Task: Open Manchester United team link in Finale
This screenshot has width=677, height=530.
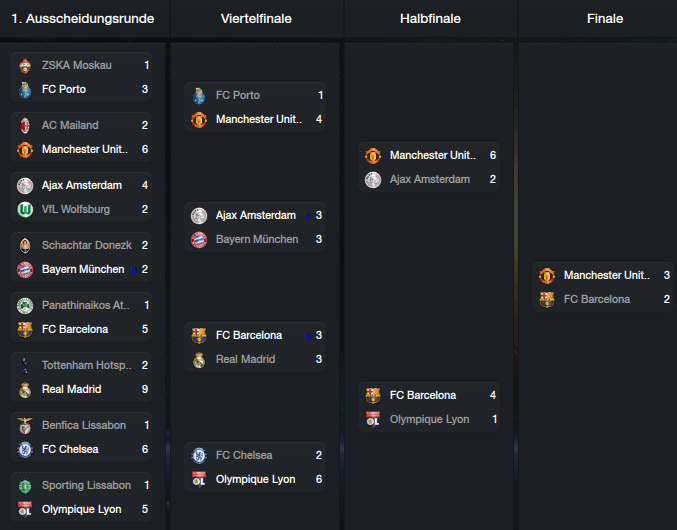Action: click(607, 275)
